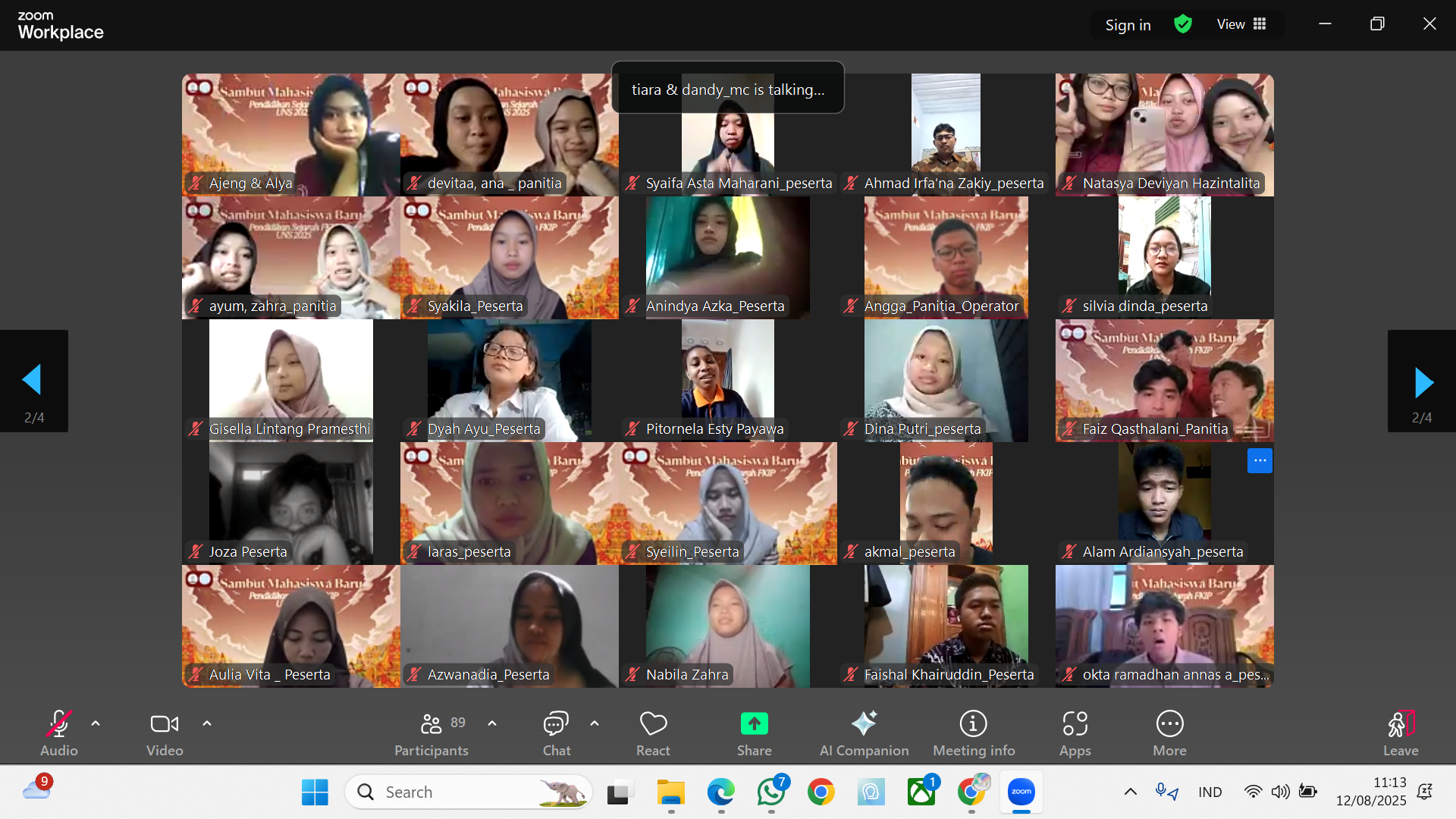Viewport: 1456px width, 819px height.
Task: Click the green Share screen icon
Action: coord(754,724)
